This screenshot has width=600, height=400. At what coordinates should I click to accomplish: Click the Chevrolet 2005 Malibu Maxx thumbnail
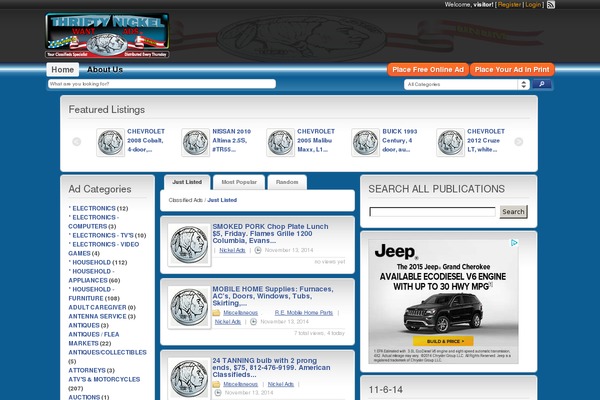280,142
